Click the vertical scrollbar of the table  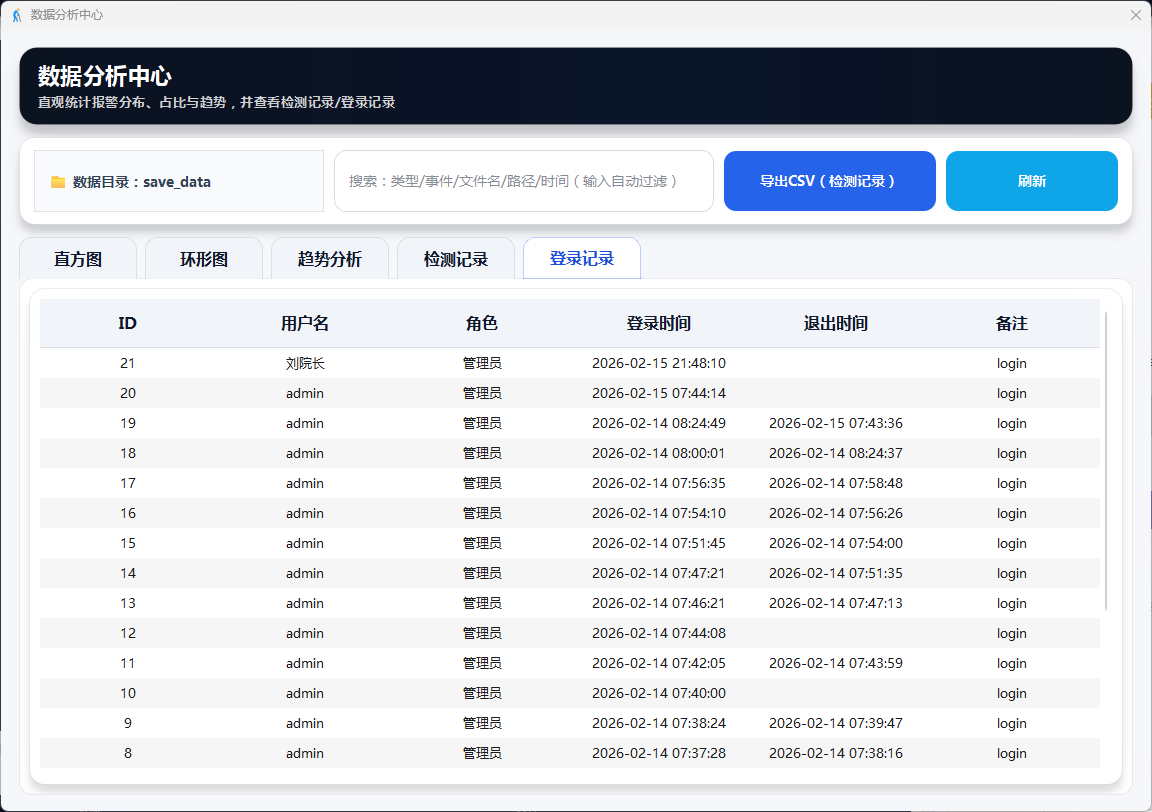1106,460
